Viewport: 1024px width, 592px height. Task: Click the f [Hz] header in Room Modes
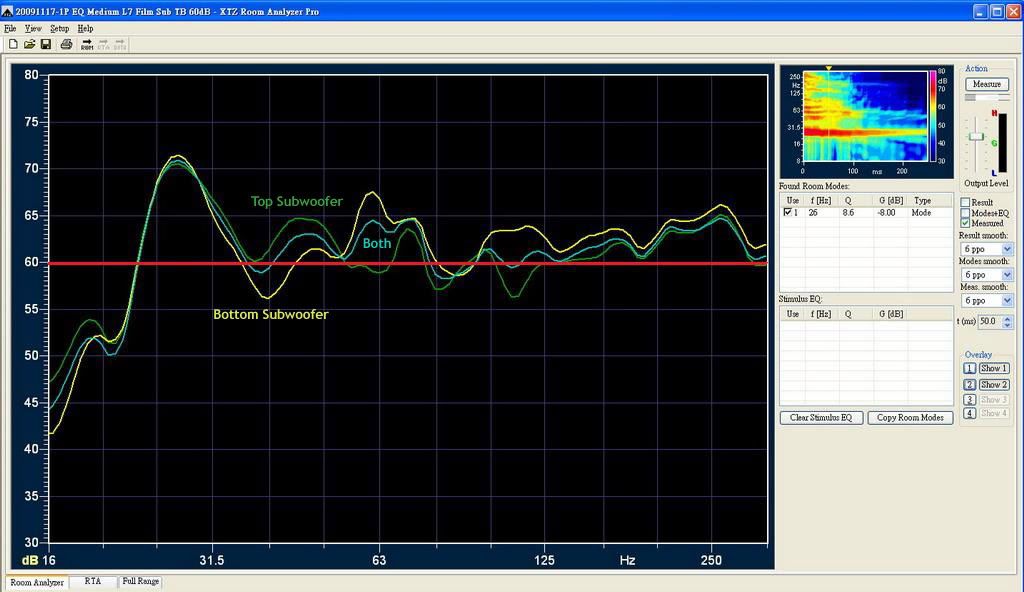tap(820, 201)
